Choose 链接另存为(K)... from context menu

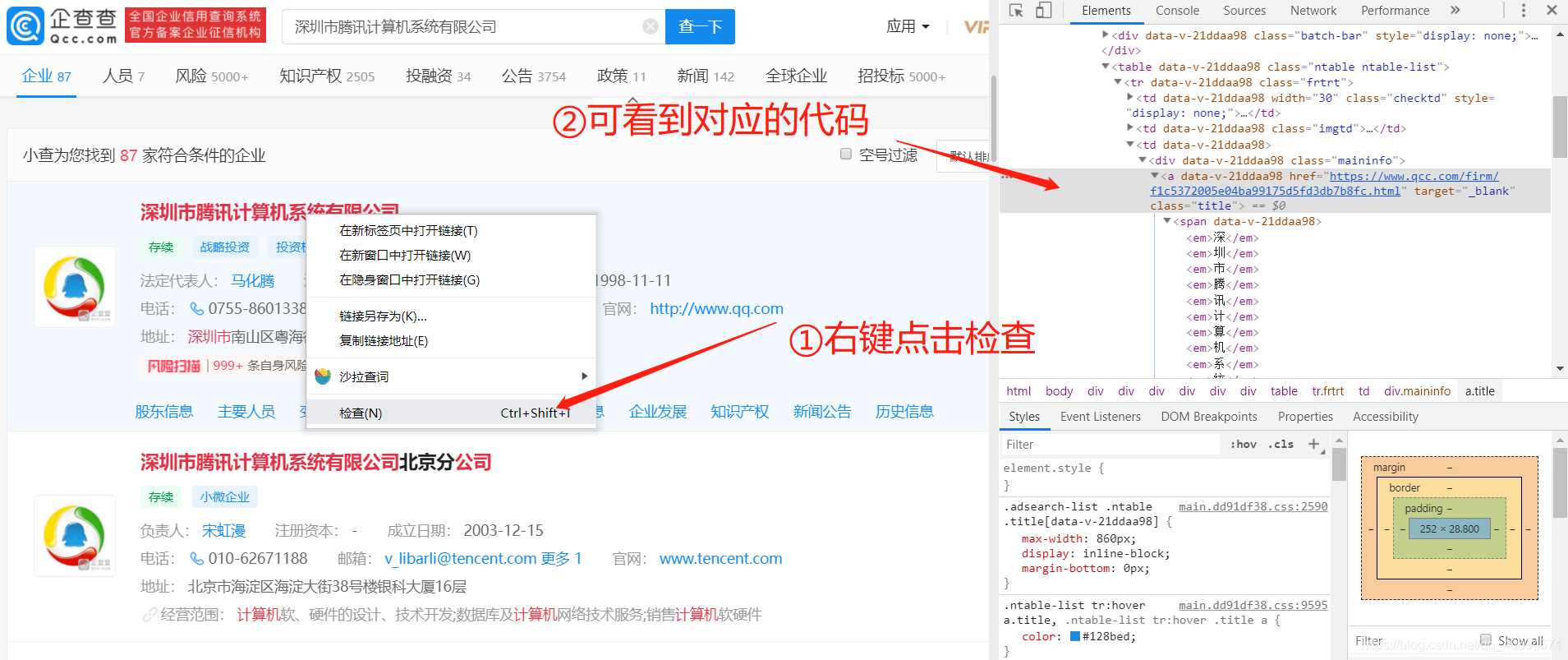click(x=451, y=316)
